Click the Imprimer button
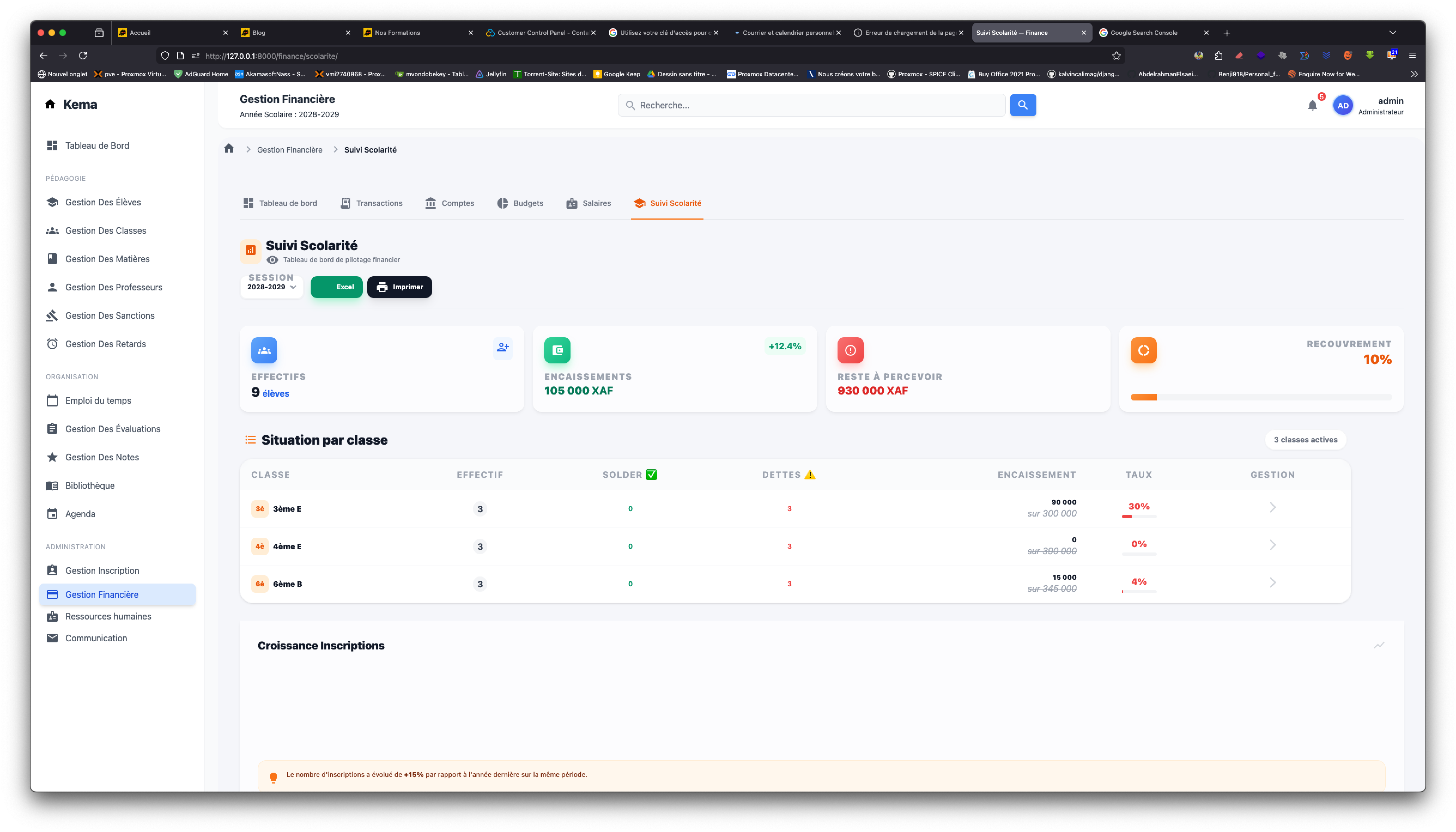This screenshot has width=1456, height=832. click(399, 287)
